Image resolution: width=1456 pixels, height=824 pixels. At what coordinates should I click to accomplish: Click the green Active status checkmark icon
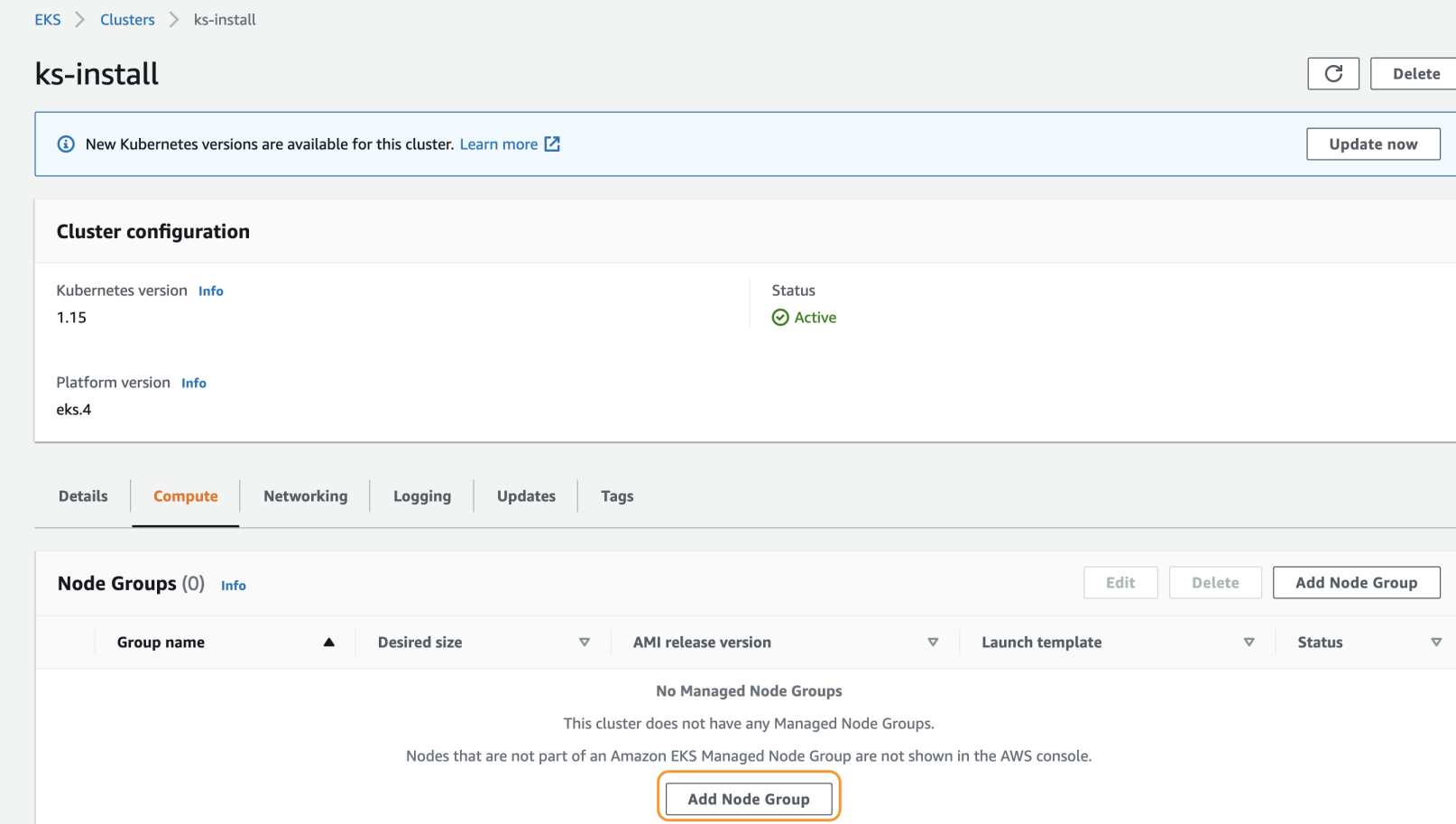pos(780,318)
